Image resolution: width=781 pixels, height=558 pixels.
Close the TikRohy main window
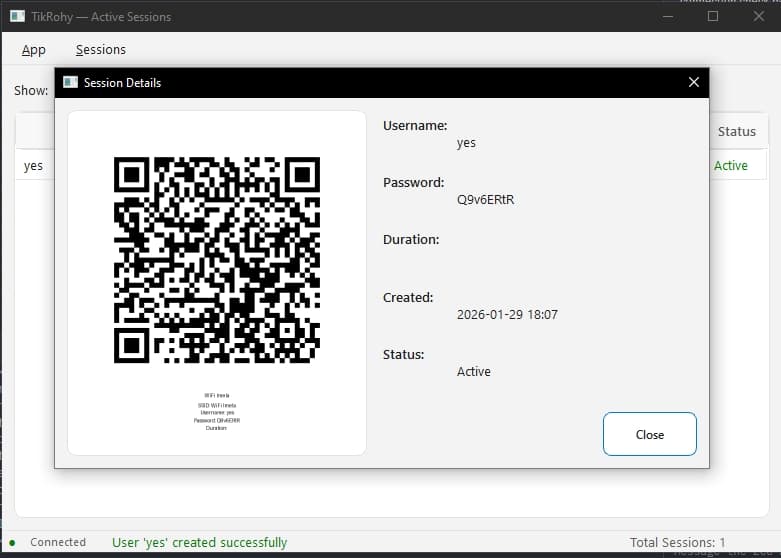(759, 16)
